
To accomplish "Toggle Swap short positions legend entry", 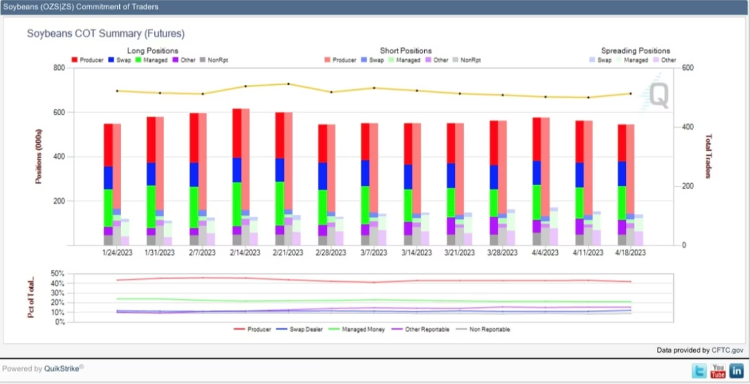I will pos(373,60).
